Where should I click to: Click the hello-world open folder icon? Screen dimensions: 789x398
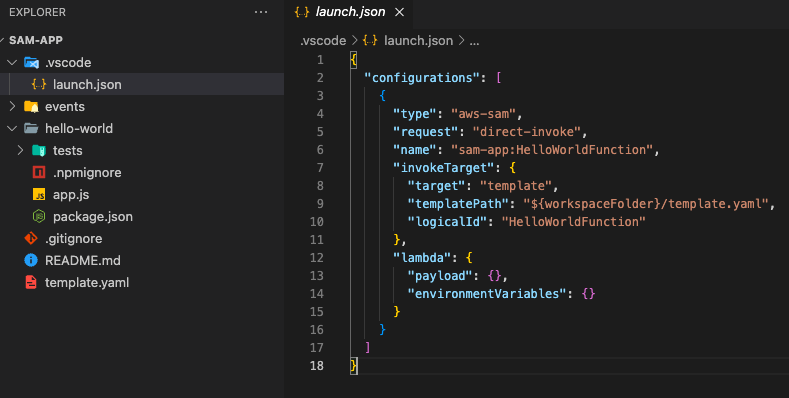[31, 128]
